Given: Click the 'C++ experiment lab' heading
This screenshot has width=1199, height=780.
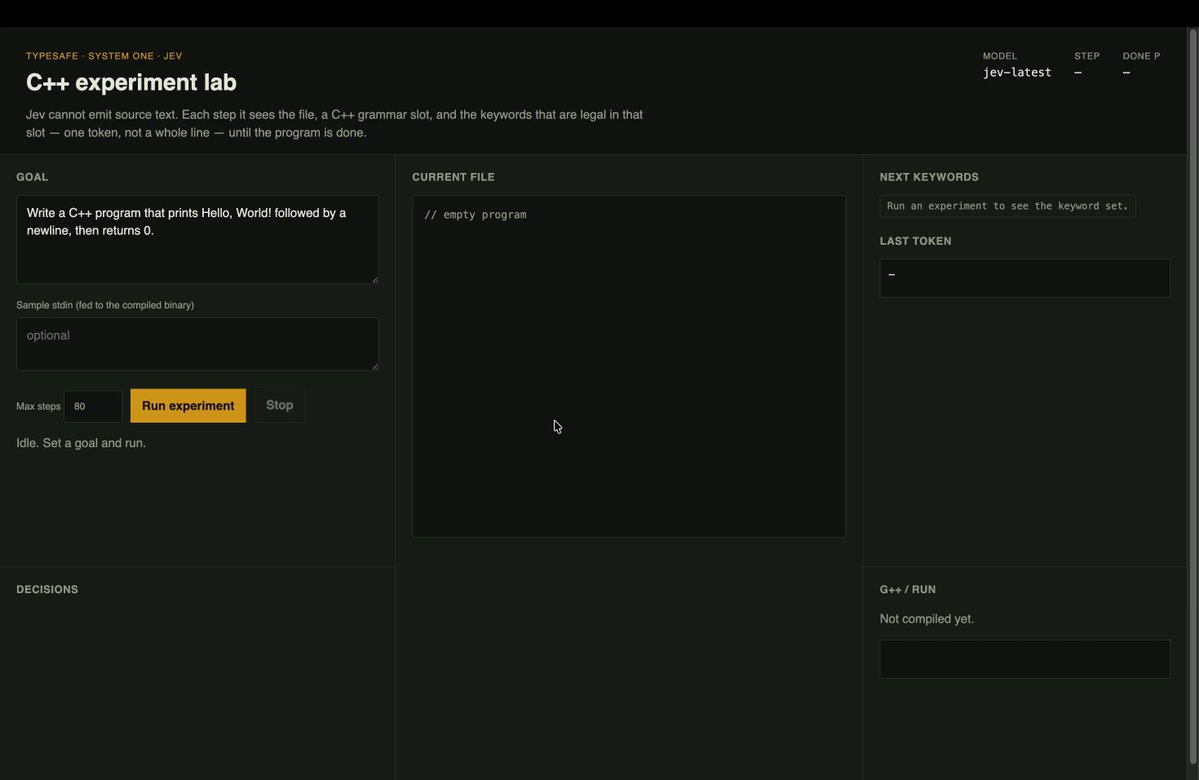Looking at the screenshot, I should [x=132, y=82].
